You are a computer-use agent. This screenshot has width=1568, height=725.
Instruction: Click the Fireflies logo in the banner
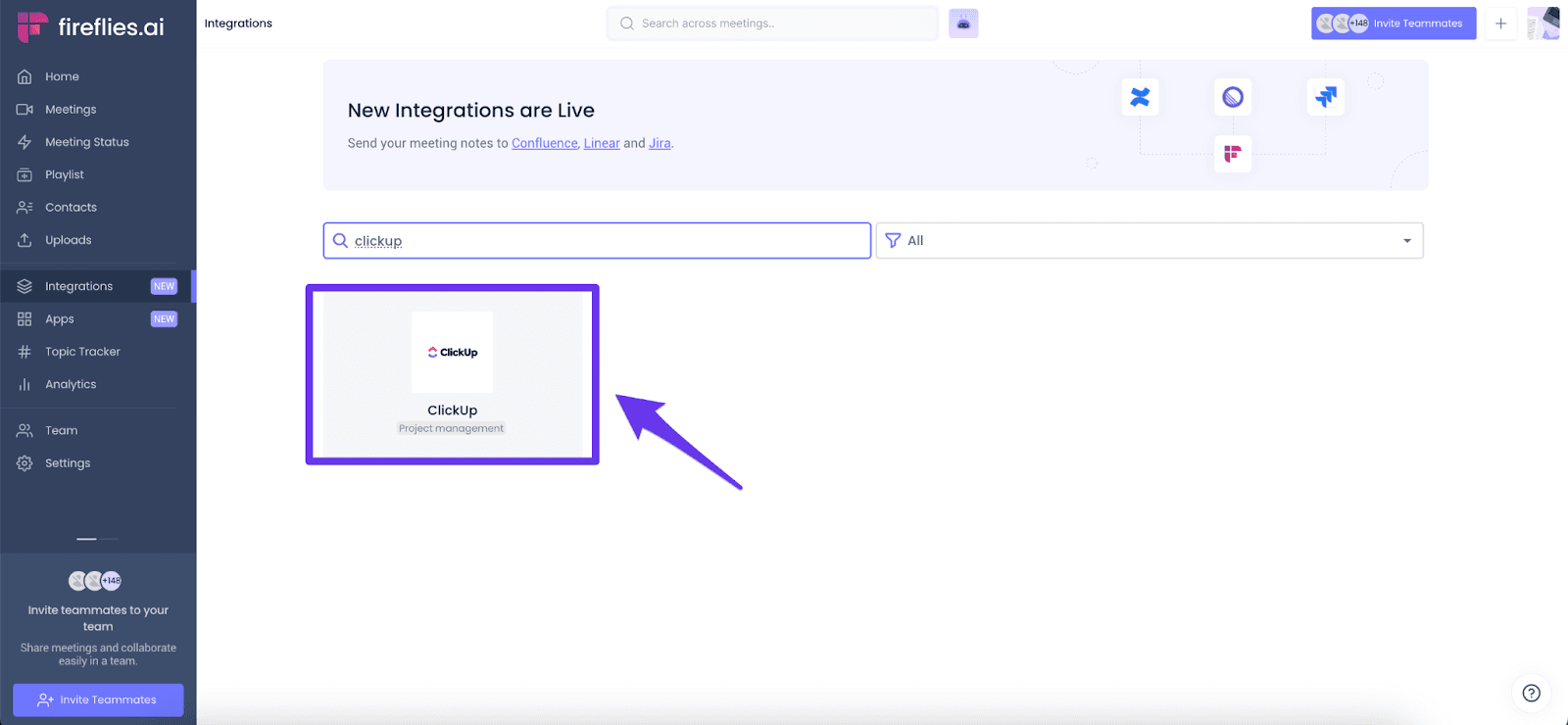click(1233, 153)
